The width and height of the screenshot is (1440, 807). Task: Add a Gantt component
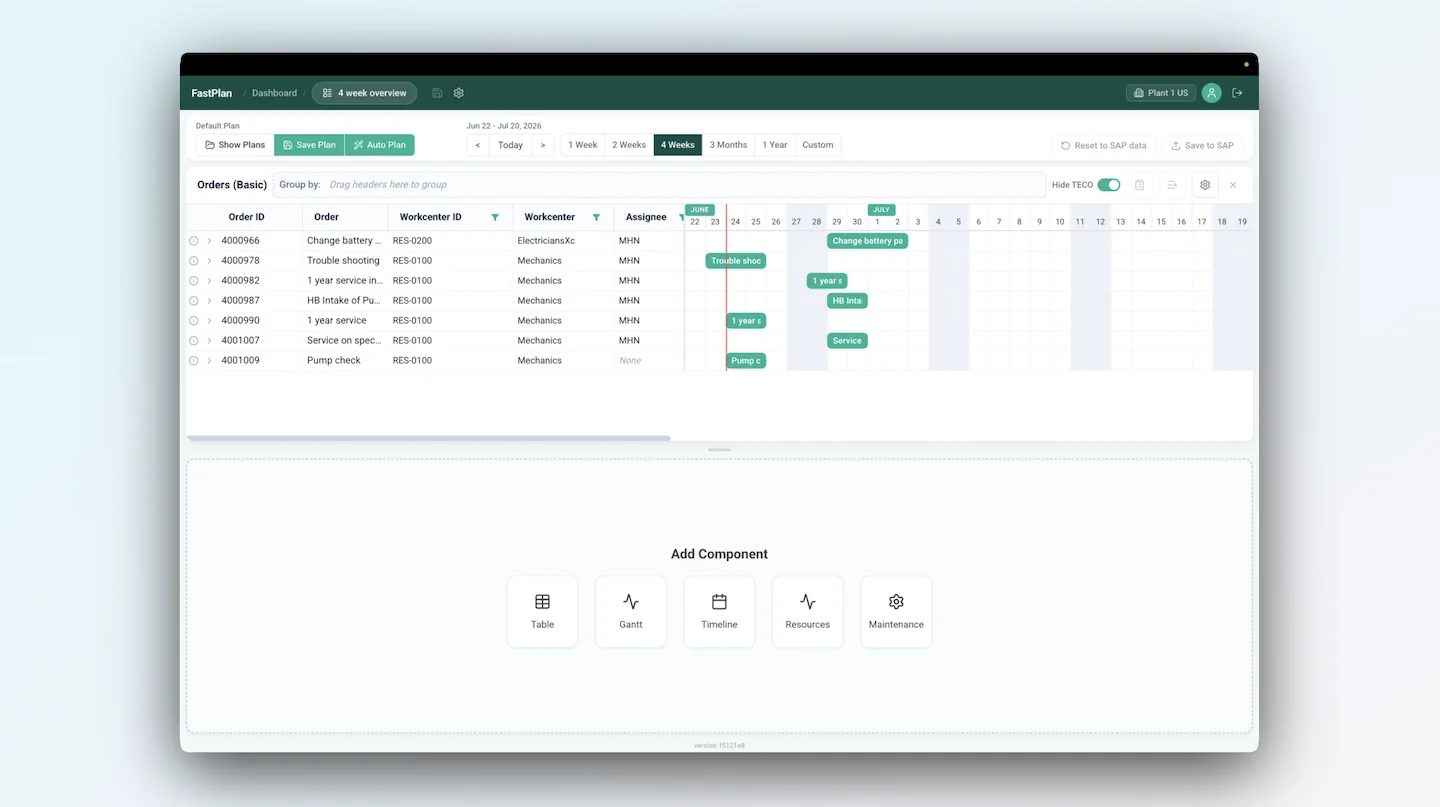[x=631, y=612]
